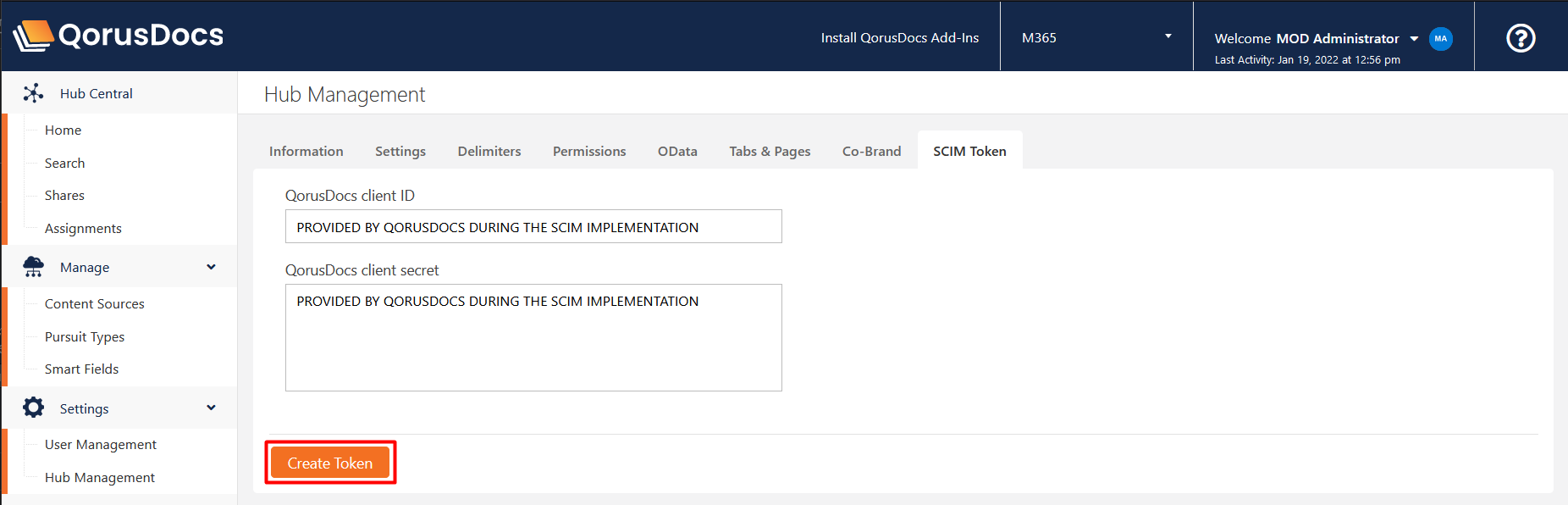1568x505 pixels.
Task: Click the QorusDocs client secret text area
Action: (x=533, y=337)
